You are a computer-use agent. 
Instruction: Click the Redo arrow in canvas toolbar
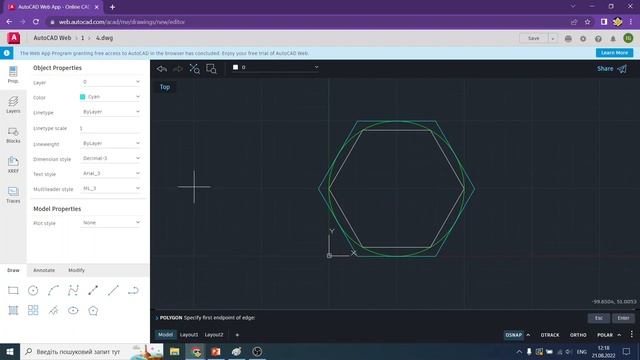(178, 69)
